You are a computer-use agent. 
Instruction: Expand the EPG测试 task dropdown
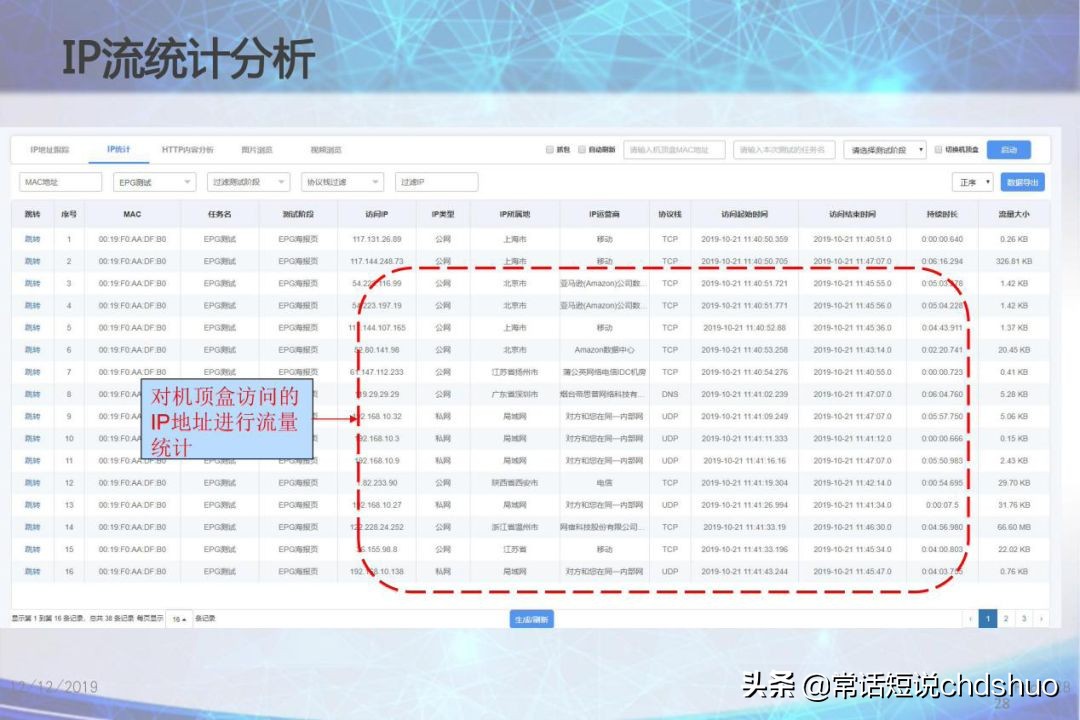(x=152, y=182)
